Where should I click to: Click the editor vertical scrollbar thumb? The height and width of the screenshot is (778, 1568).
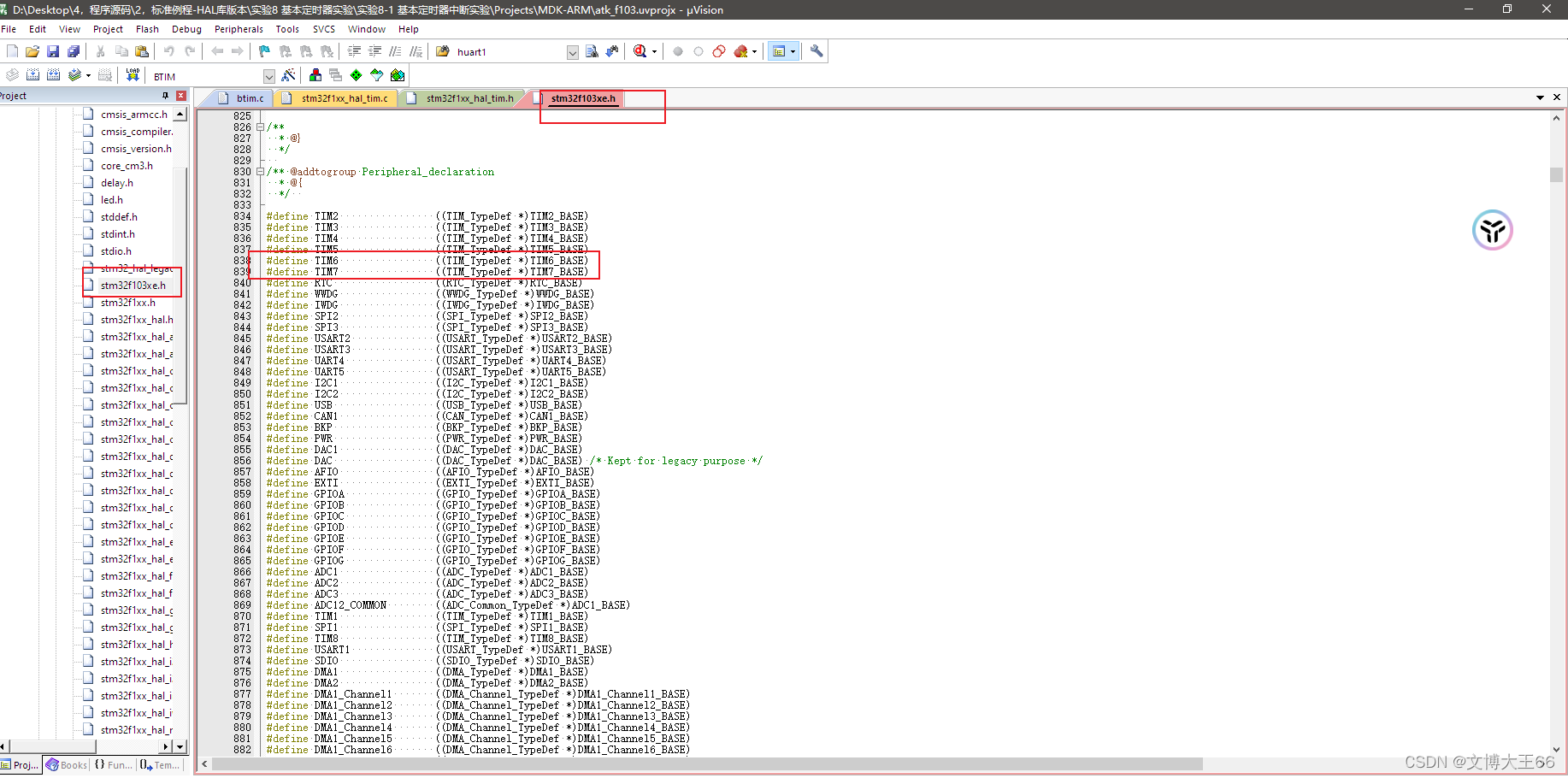tap(1556, 174)
